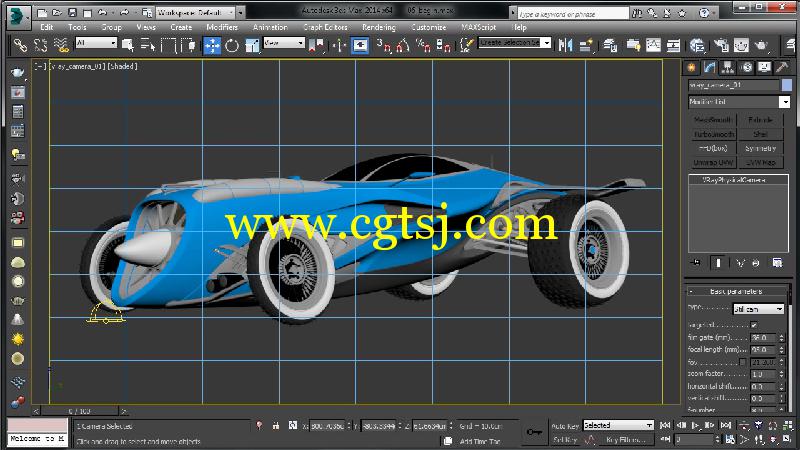Click the MeshSmooth modifier button
Image resolution: width=800 pixels, height=450 pixels.
pyautogui.click(x=713, y=120)
